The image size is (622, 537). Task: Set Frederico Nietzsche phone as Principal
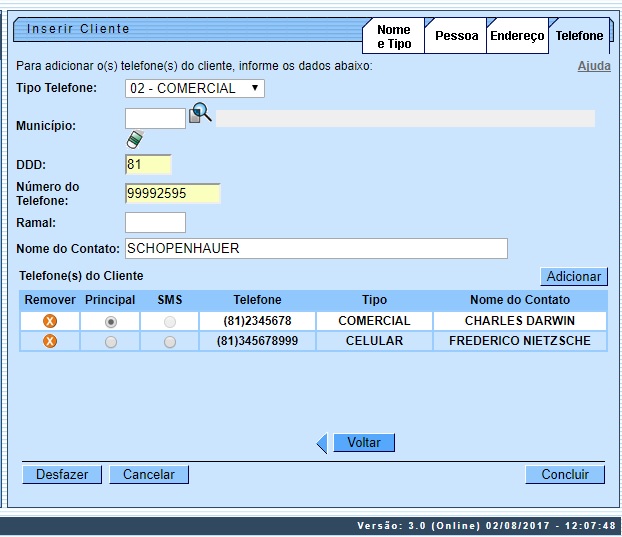(x=110, y=341)
